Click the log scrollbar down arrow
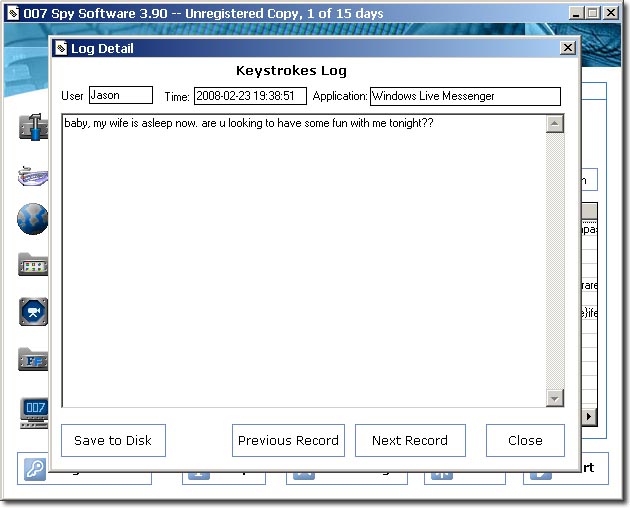This screenshot has width=630, height=508. [555, 398]
